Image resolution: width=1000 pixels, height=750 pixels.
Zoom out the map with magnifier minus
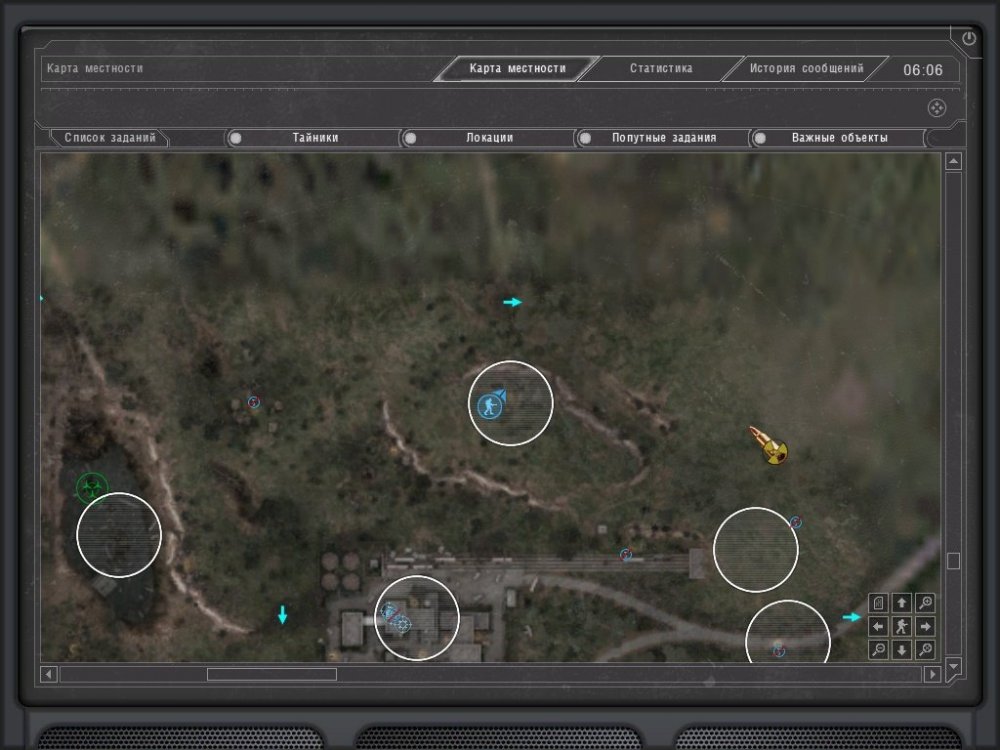pyautogui.click(x=878, y=650)
